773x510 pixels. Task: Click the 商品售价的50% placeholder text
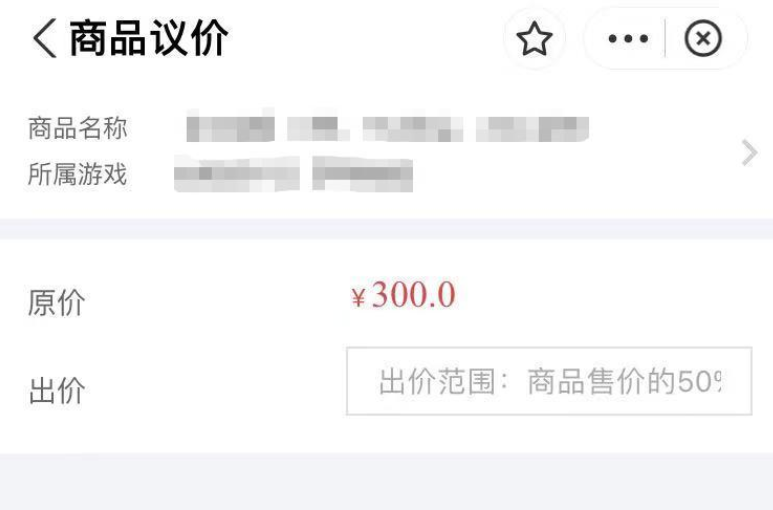(x=624, y=381)
